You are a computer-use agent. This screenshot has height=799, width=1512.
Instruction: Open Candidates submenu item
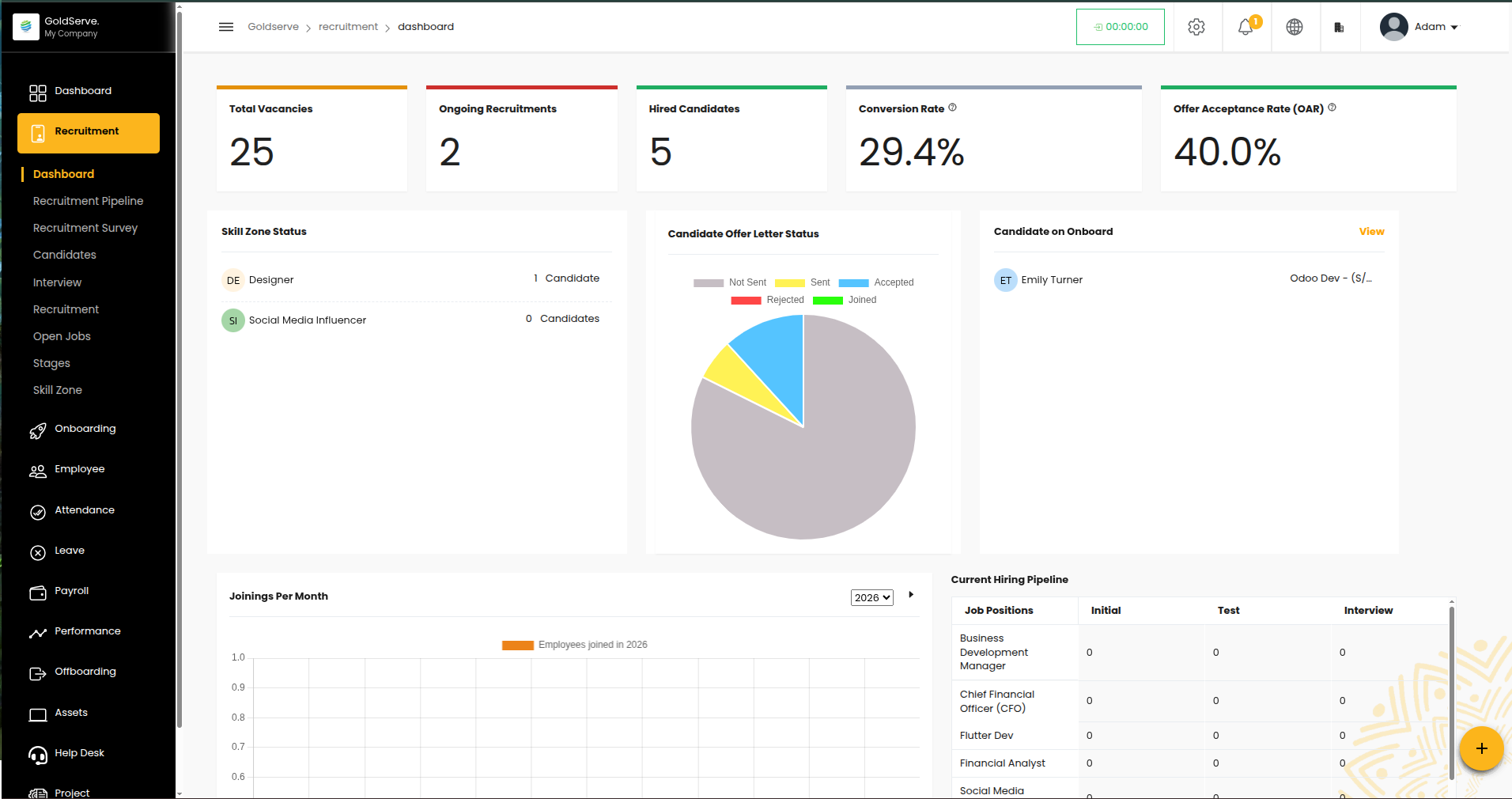click(65, 255)
